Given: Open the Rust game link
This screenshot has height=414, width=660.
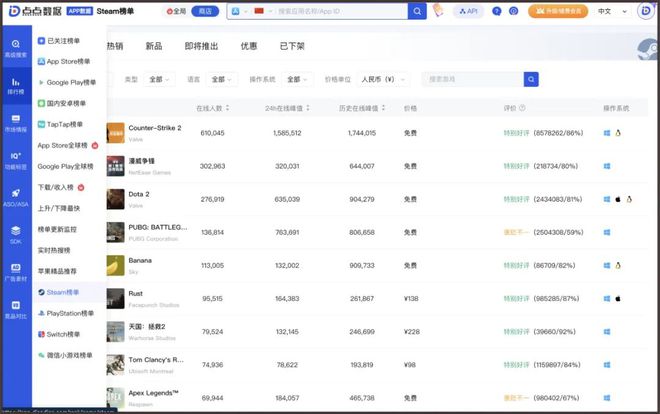Looking at the screenshot, I should pos(136,293).
